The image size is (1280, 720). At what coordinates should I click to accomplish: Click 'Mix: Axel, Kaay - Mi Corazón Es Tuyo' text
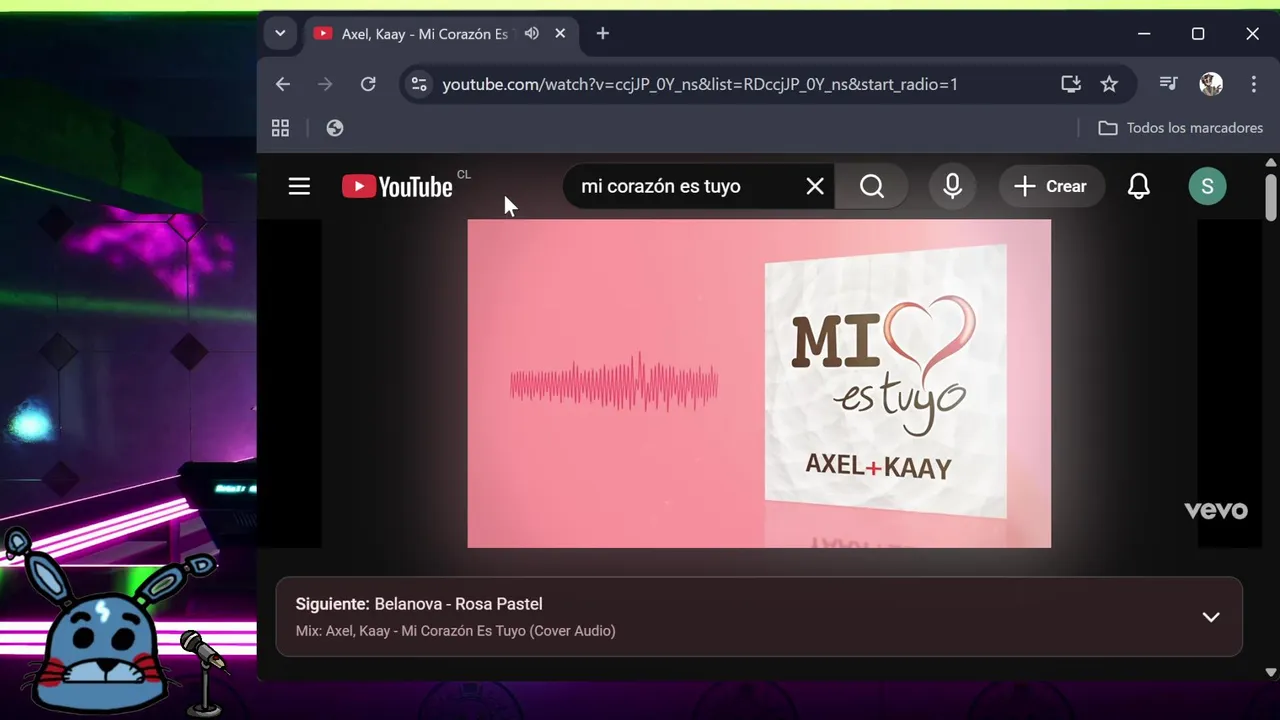pos(455,631)
